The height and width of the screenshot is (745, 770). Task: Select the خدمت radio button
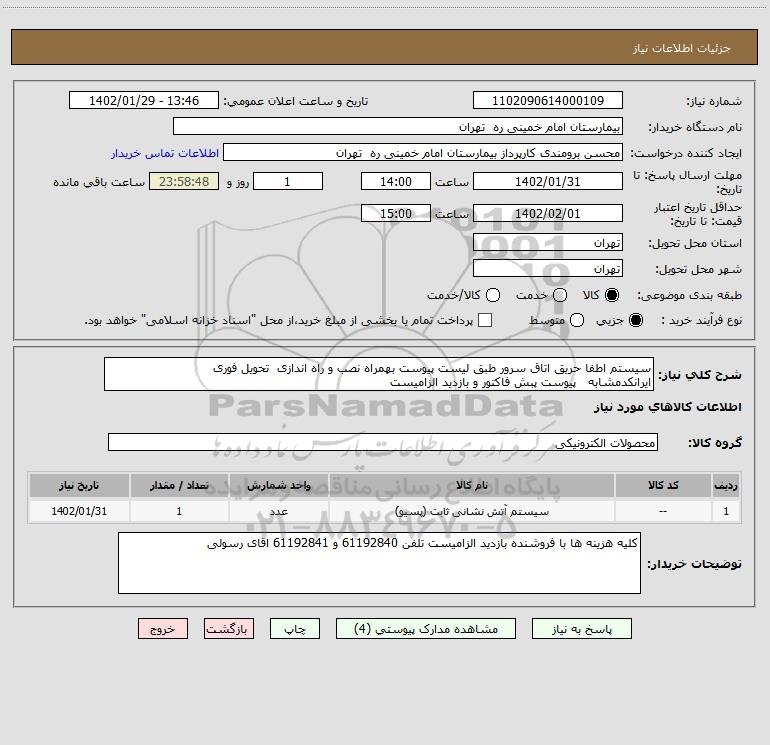click(x=560, y=295)
